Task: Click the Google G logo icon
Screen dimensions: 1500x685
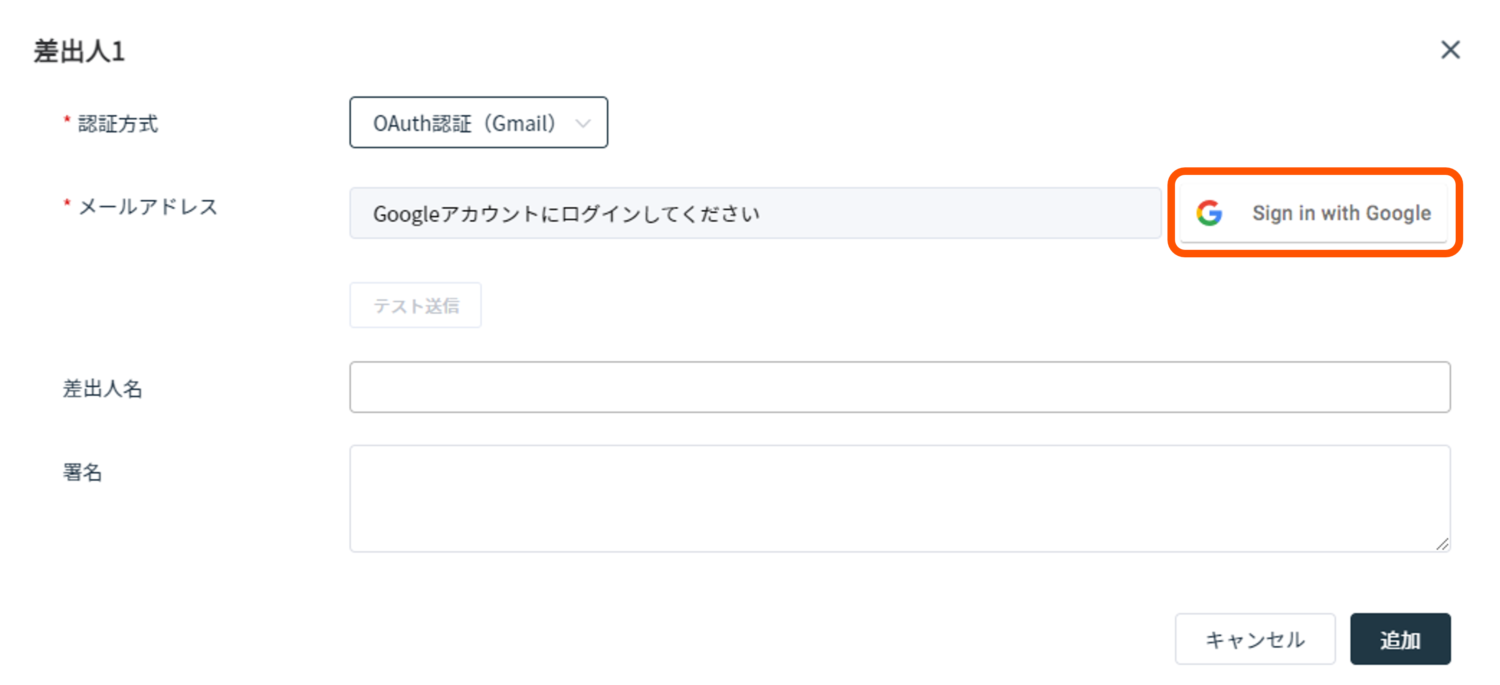Action: (x=1209, y=212)
